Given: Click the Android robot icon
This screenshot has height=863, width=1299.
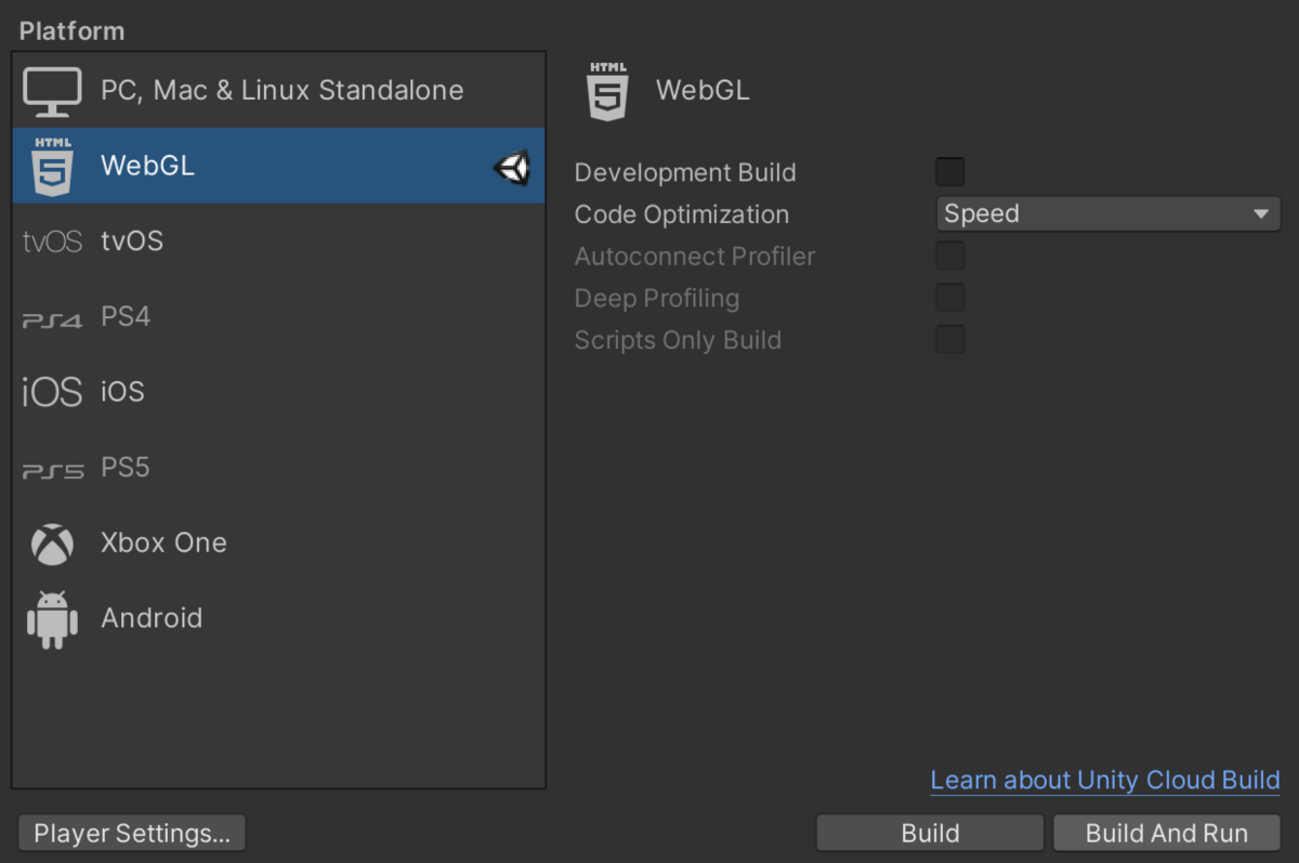Looking at the screenshot, I should click(52, 619).
